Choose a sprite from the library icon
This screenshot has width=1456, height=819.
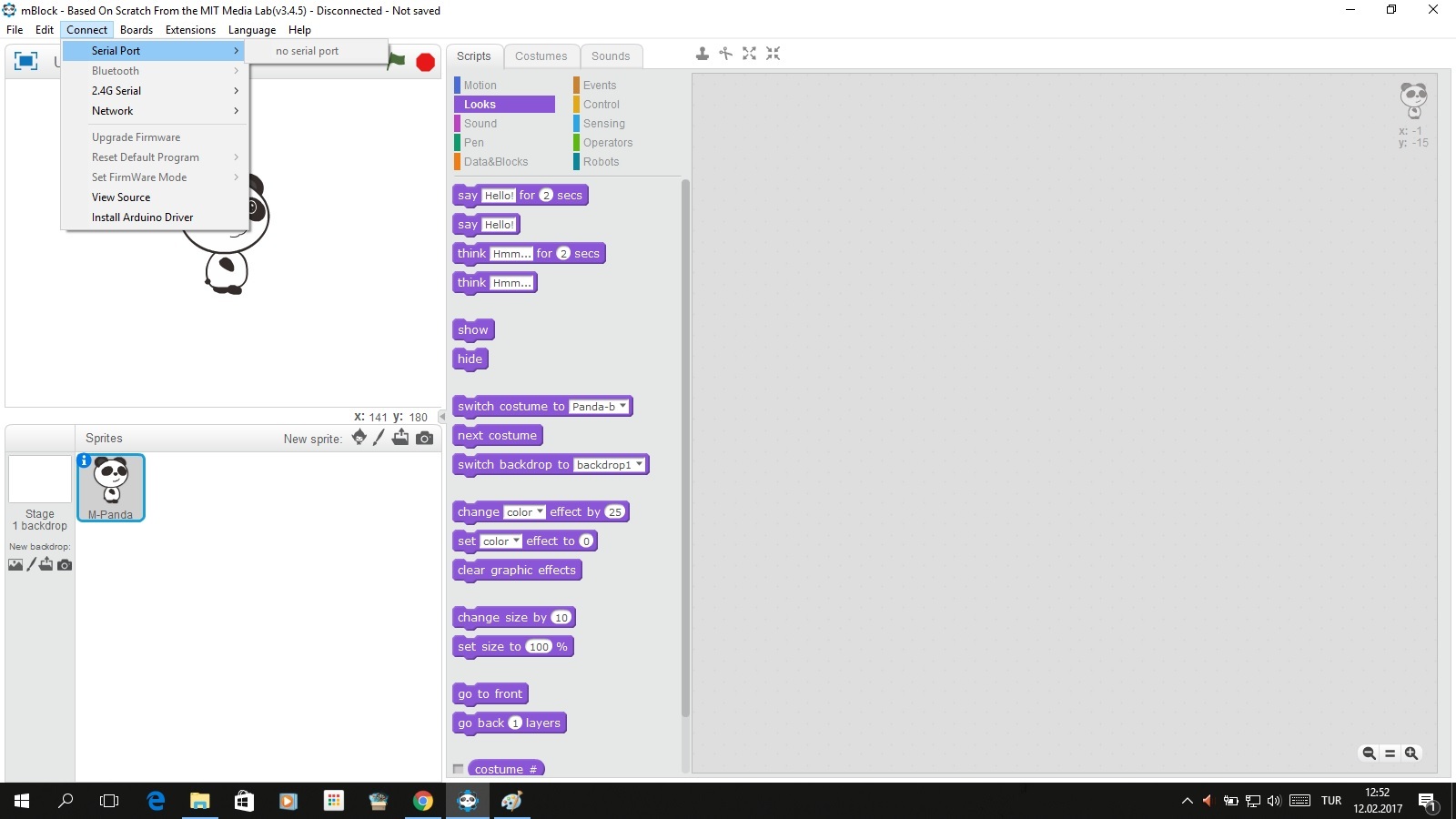click(x=359, y=438)
